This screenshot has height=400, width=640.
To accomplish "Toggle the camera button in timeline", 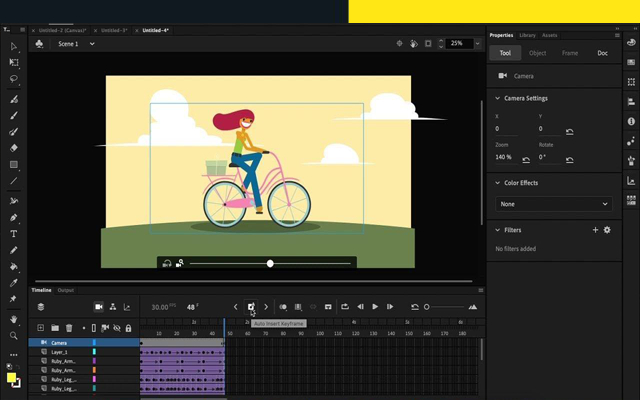I will [x=99, y=307].
